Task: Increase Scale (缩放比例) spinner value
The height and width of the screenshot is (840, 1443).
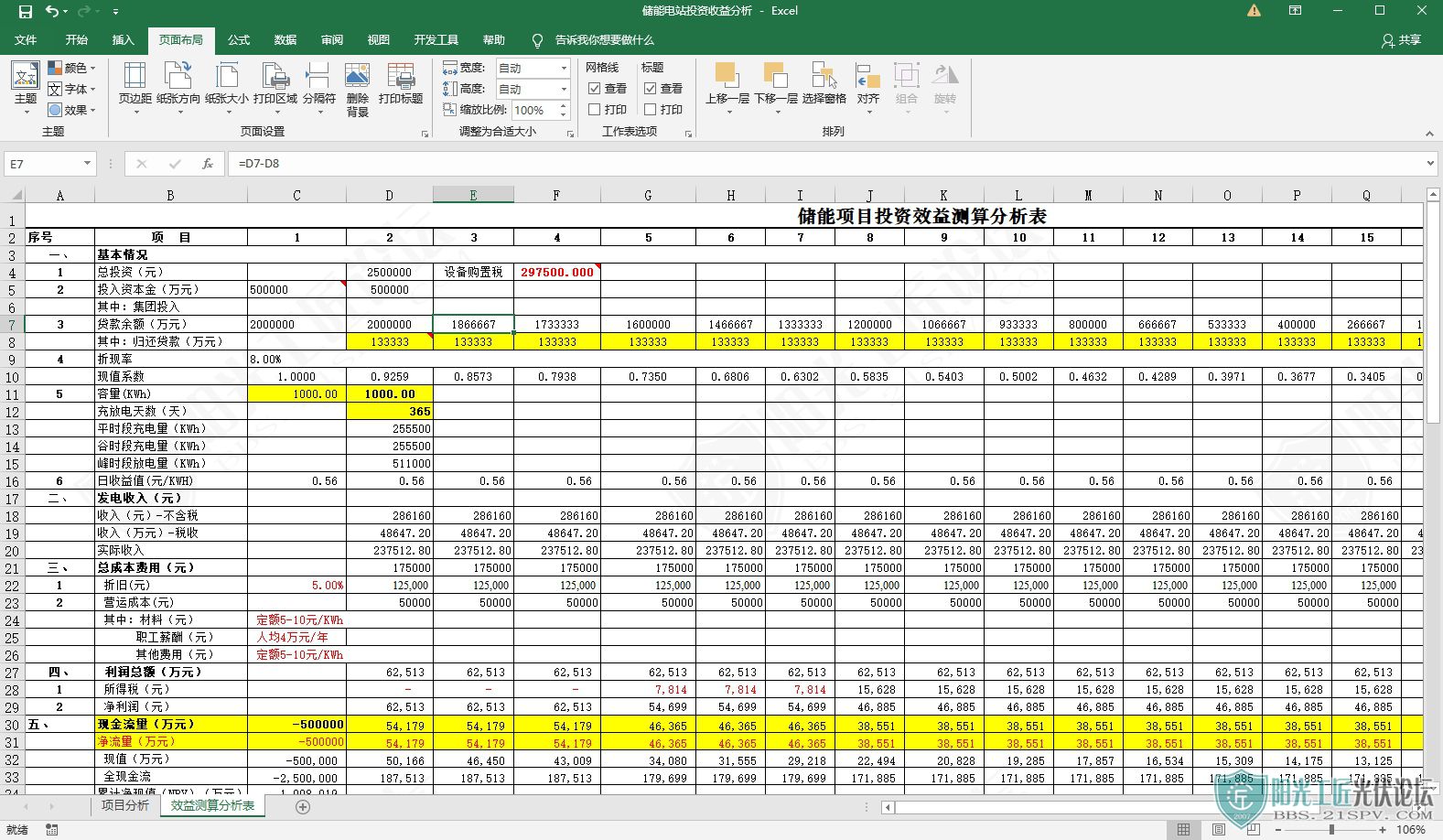Action: (x=564, y=105)
